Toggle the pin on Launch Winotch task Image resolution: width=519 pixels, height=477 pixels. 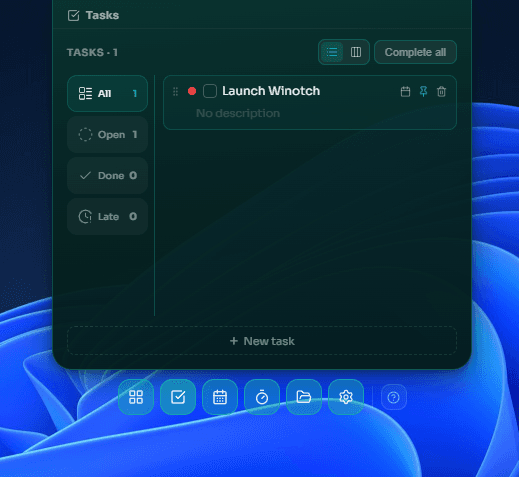(423, 91)
